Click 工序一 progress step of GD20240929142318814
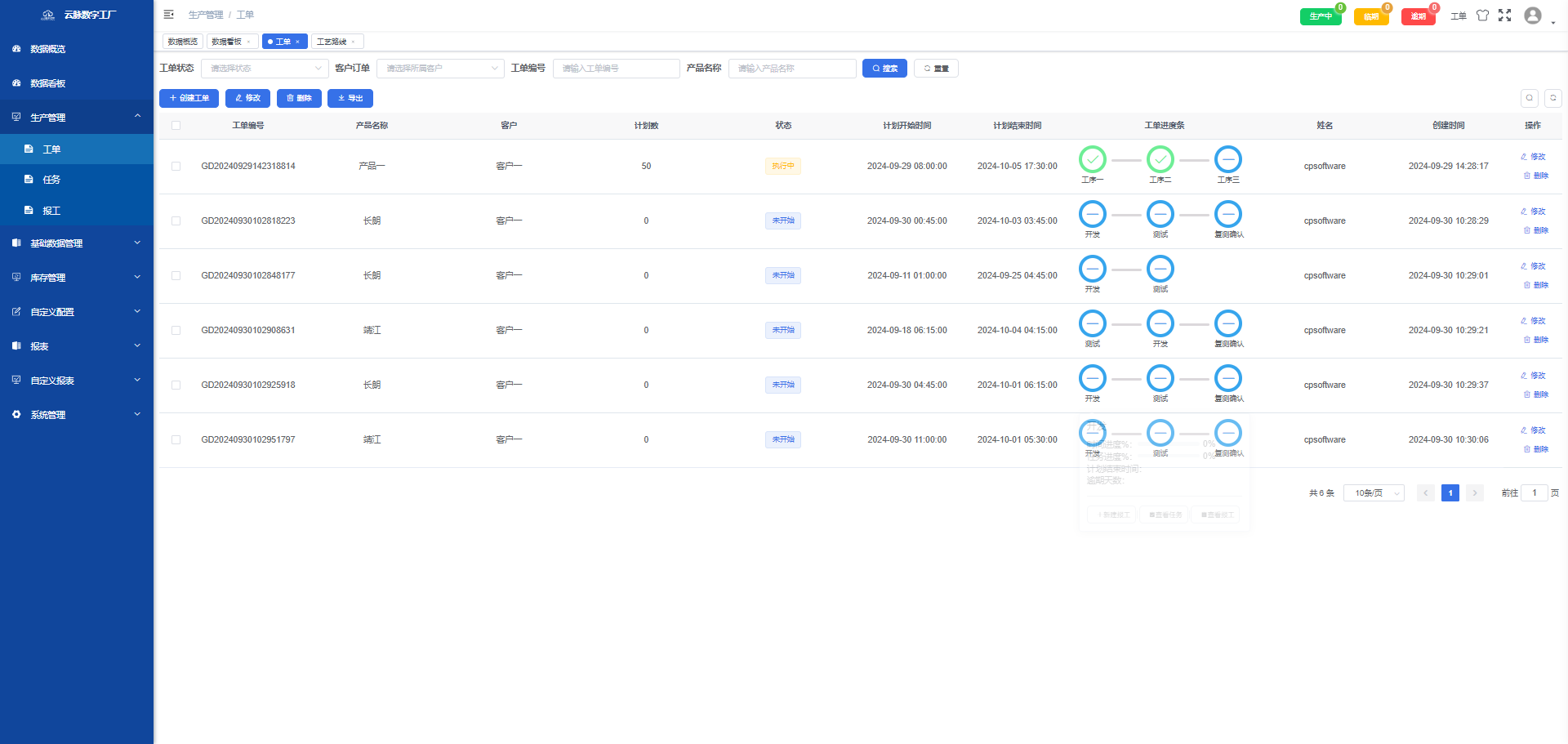This screenshot has width=1568, height=744. [x=1093, y=160]
